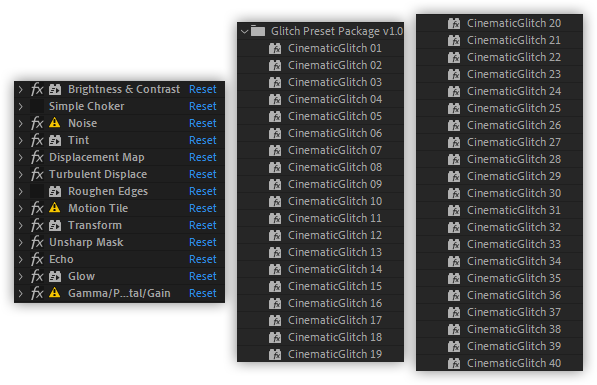Viewport: 597px width, 385px height.
Task: Select the Unsharp Mask effect name
Action: pos(86,242)
